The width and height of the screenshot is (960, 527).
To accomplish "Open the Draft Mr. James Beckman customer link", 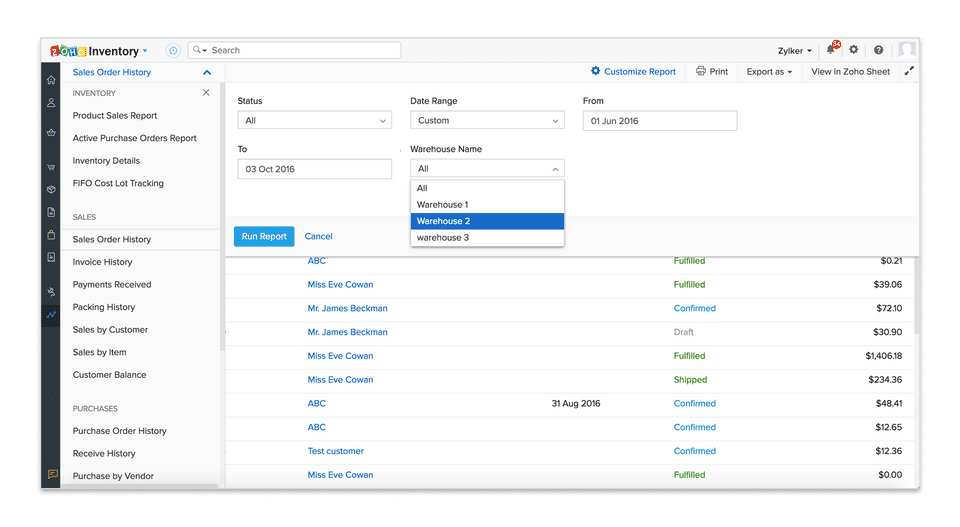I will (348, 332).
